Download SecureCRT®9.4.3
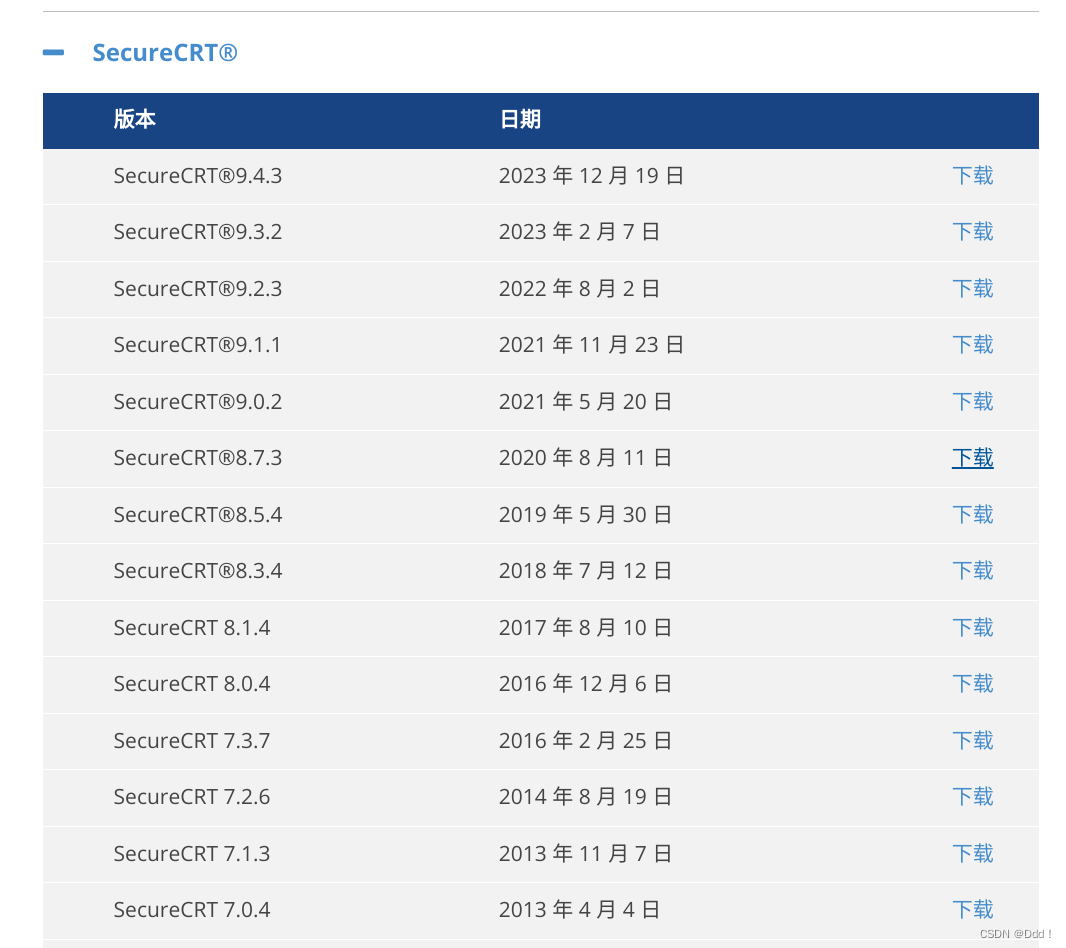Viewport: 1066px width, 948px height. tap(972, 175)
